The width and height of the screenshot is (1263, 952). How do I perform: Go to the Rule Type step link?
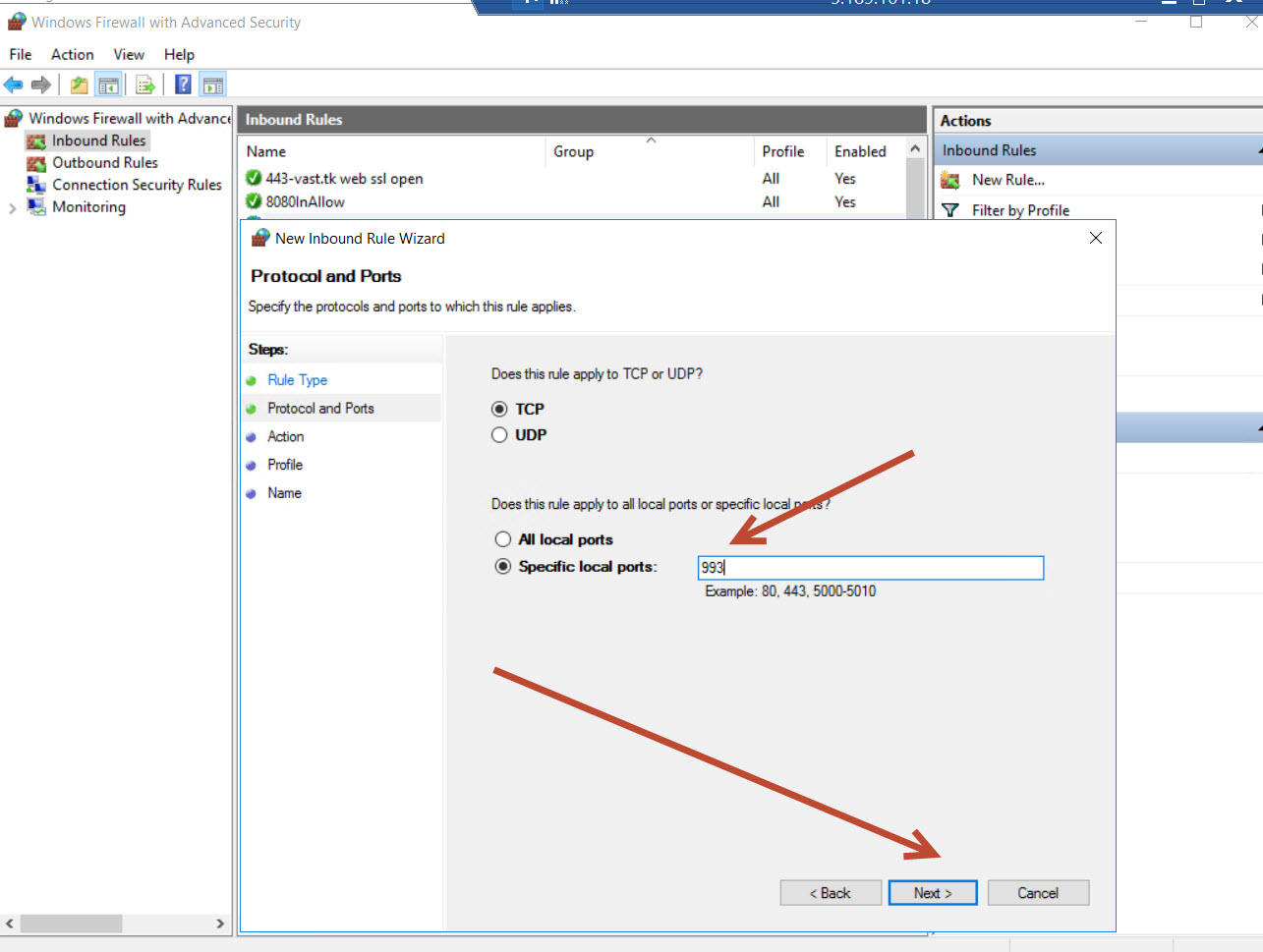point(297,380)
